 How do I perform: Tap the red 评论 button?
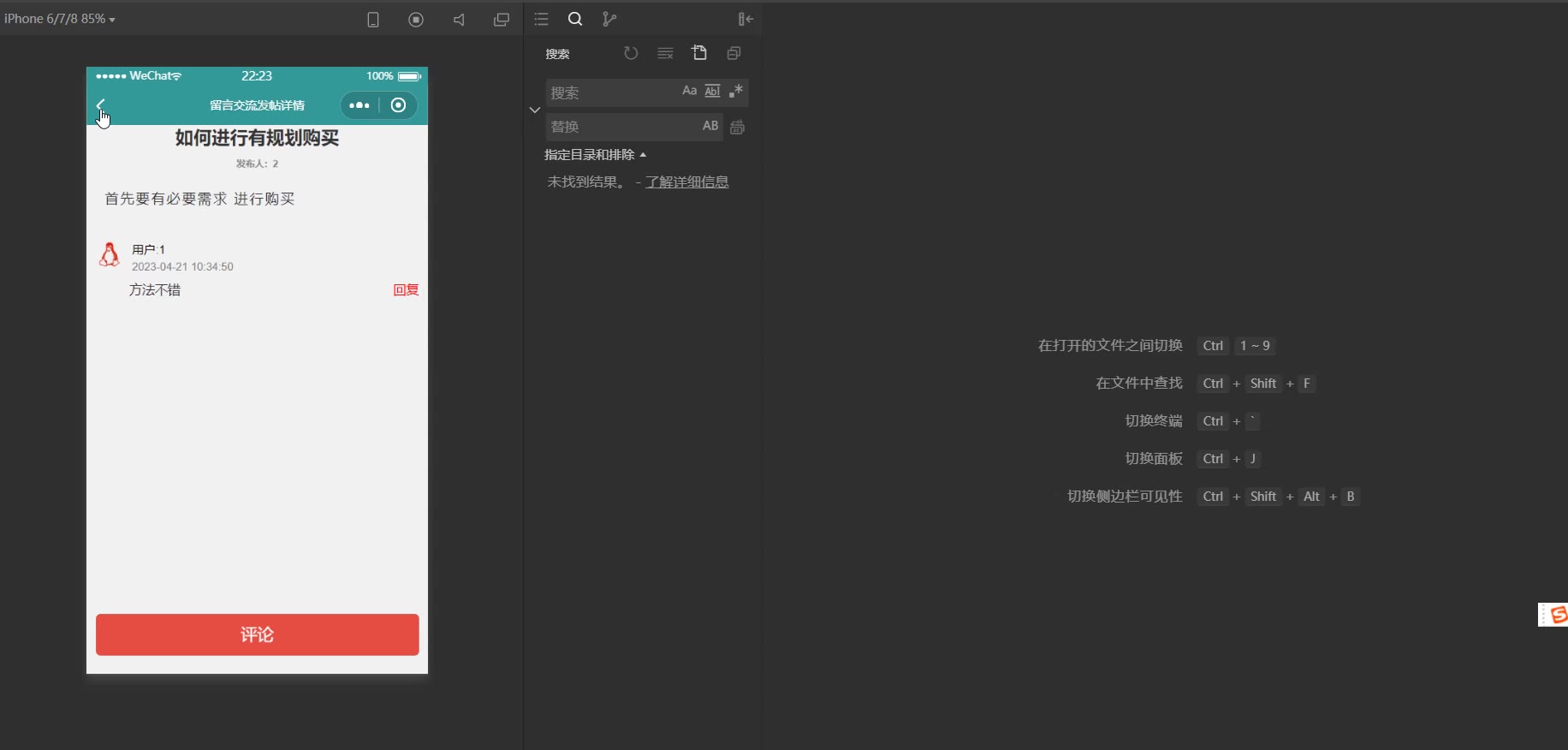[258, 634]
